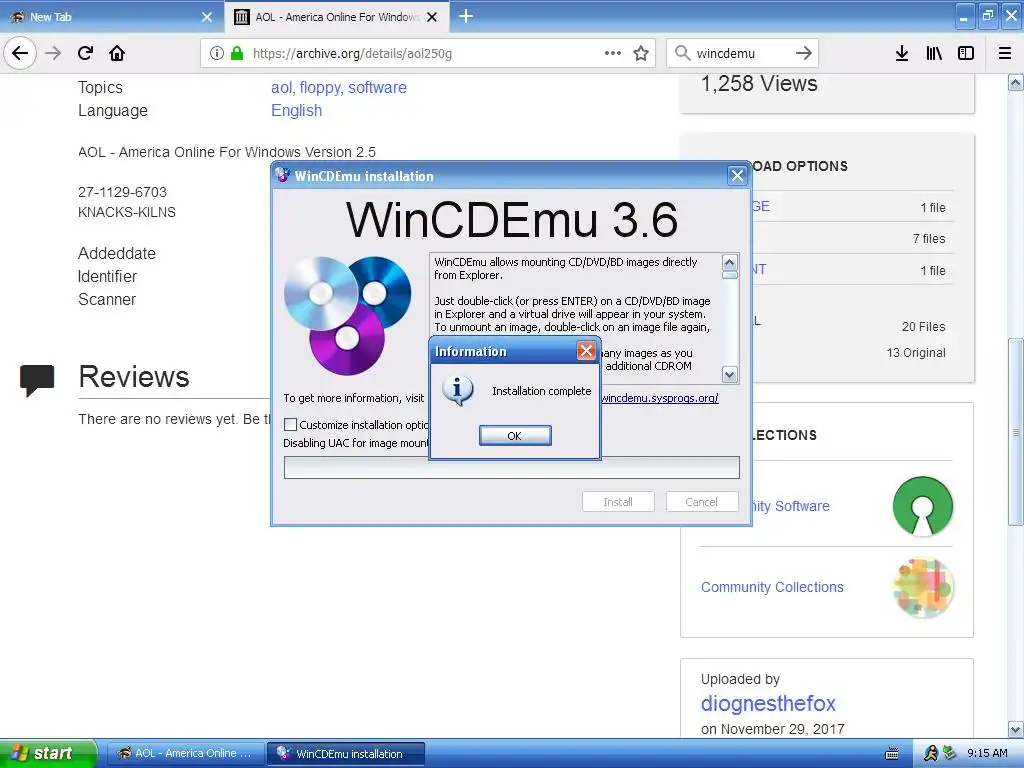The width and height of the screenshot is (1024, 768).
Task: Close the Information dialog with the X
Action: click(x=586, y=351)
